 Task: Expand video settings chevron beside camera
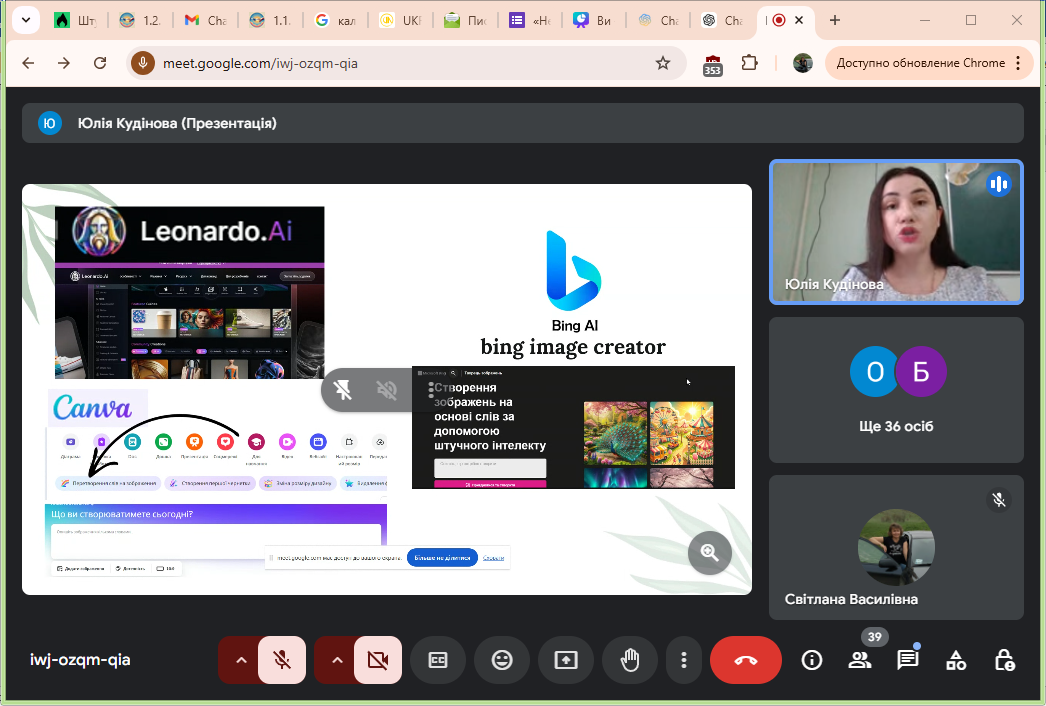tap(336, 660)
